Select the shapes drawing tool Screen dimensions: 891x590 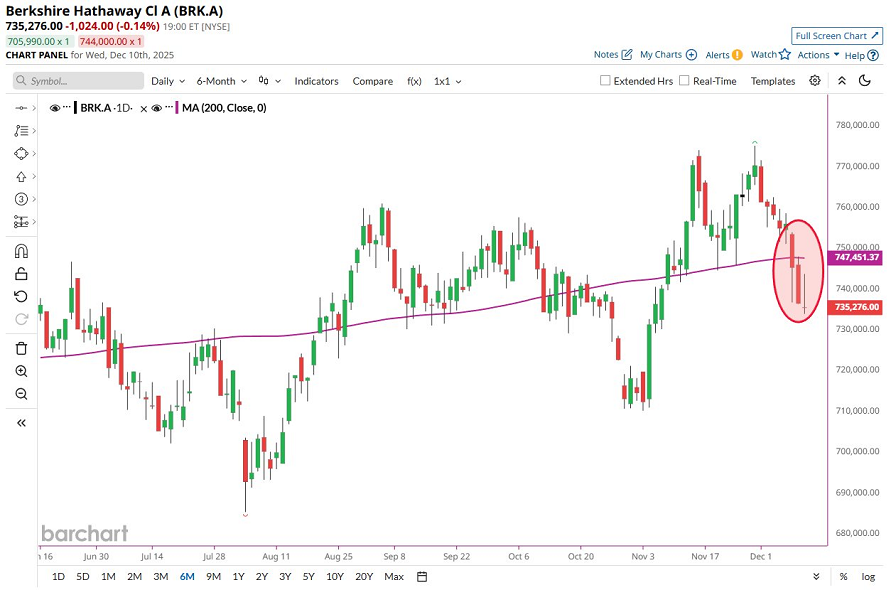click(x=21, y=153)
